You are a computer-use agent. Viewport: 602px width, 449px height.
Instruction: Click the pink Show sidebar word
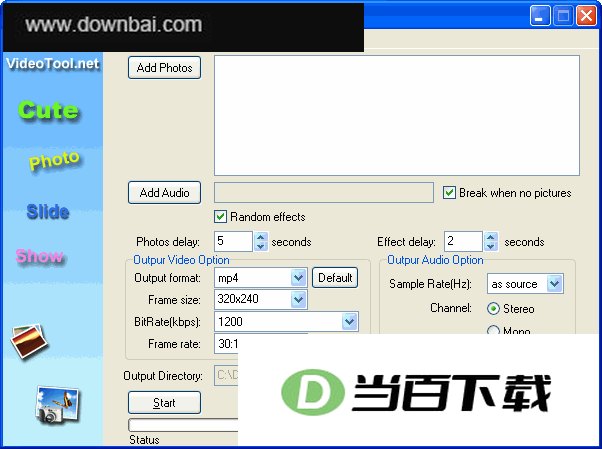point(40,256)
